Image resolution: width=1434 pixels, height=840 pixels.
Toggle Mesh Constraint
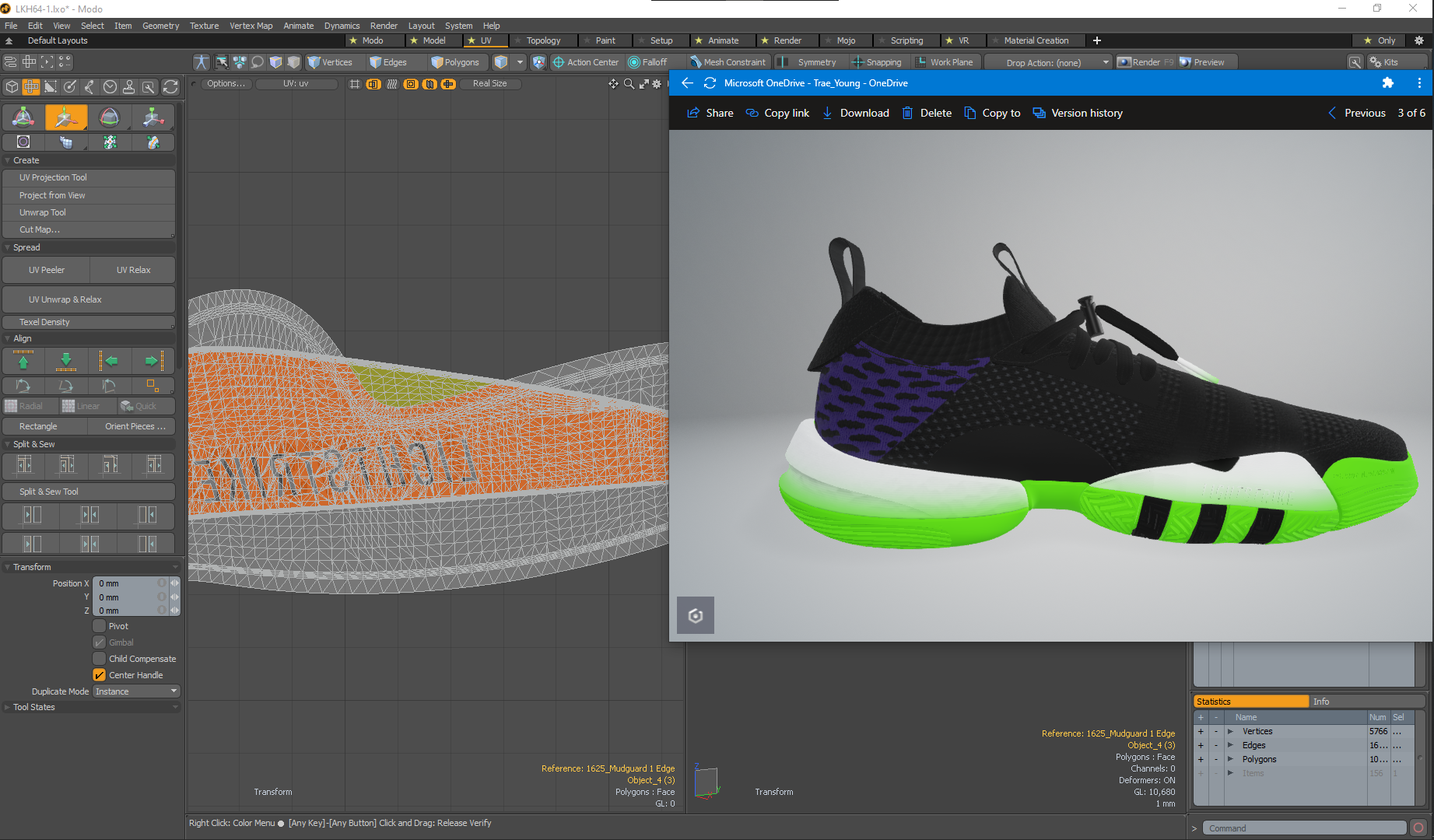click(x=728, y=62)
